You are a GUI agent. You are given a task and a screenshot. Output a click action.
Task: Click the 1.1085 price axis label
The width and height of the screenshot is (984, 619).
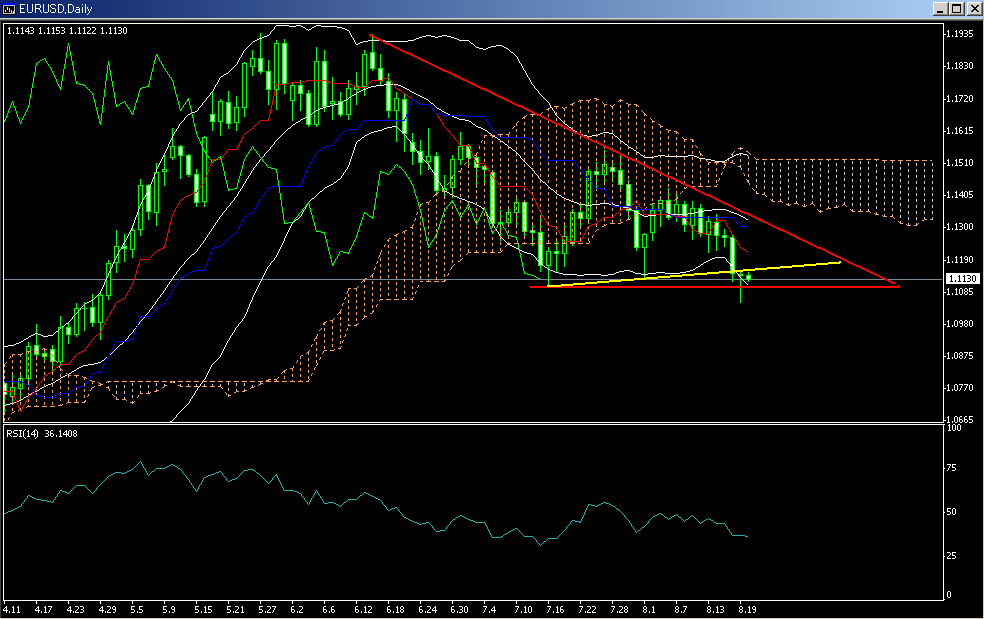960,292
